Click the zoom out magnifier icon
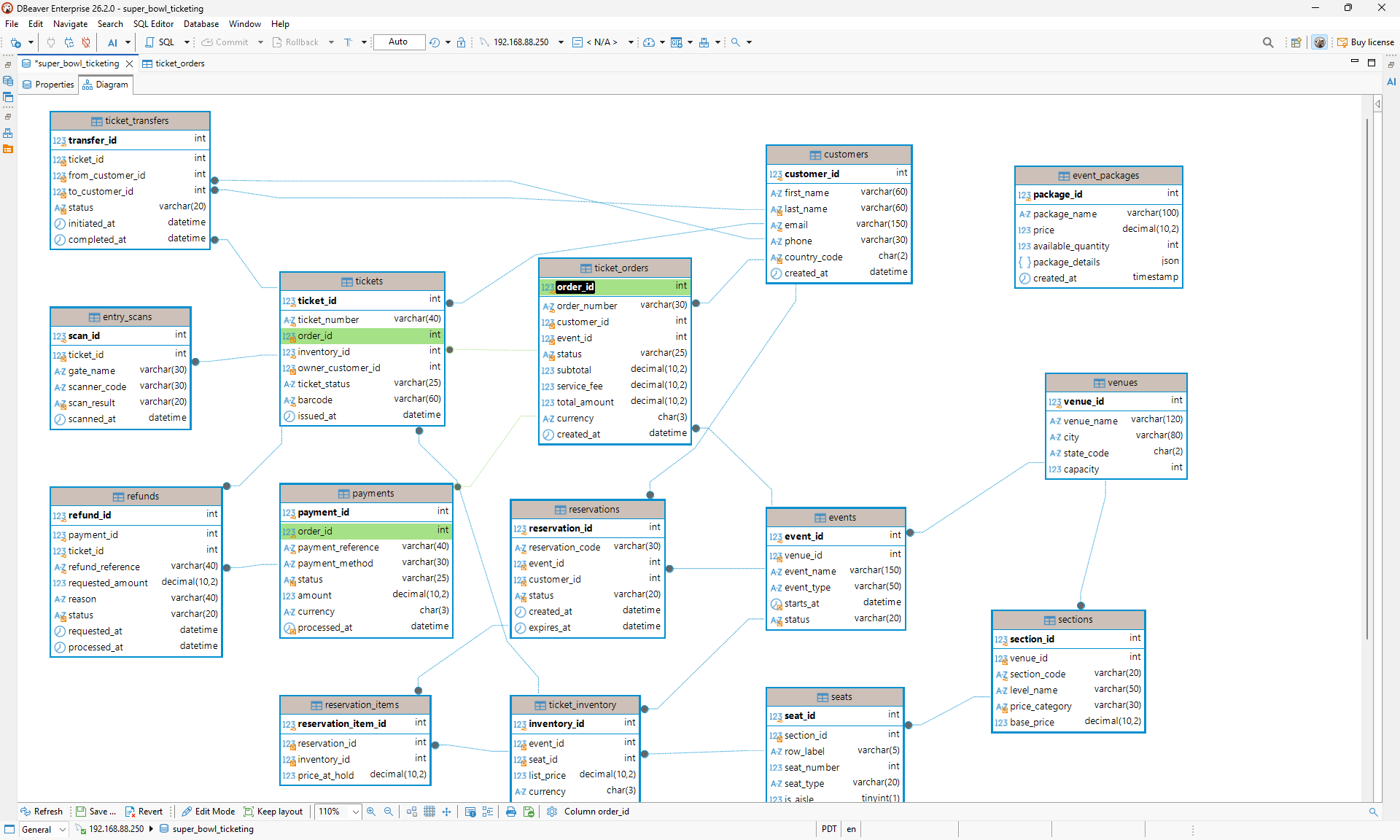The width and height of the screenshot is (1400, 840). [389, 812]
